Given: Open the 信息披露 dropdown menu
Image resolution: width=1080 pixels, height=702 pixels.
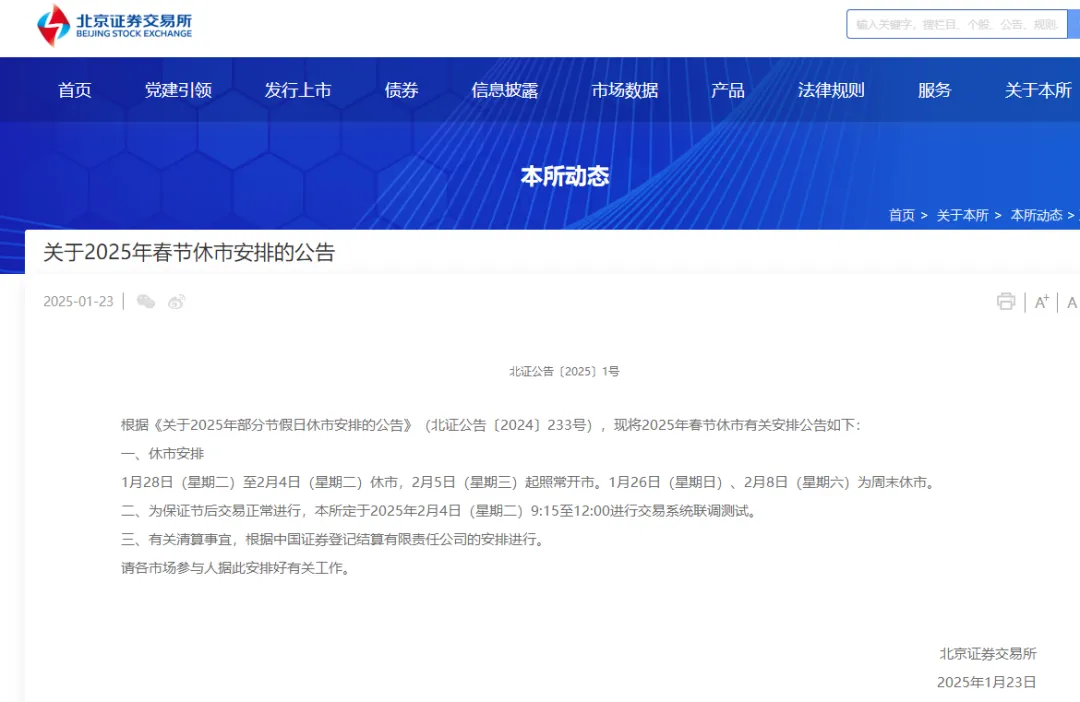Looking at the screenshot, I should point(504,89).
